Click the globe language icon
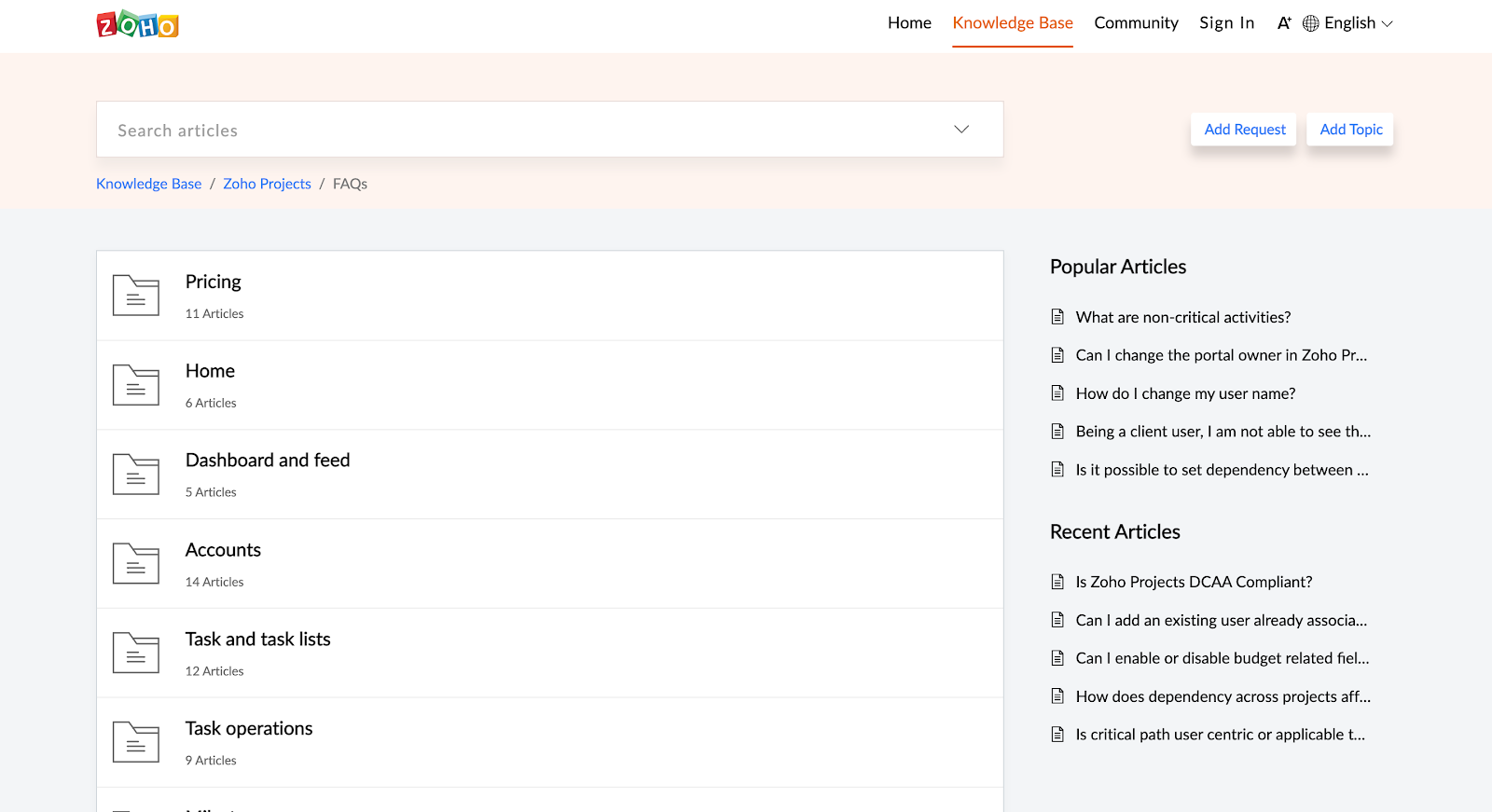Screen dimensions: 1492x812 point(1310,23)
